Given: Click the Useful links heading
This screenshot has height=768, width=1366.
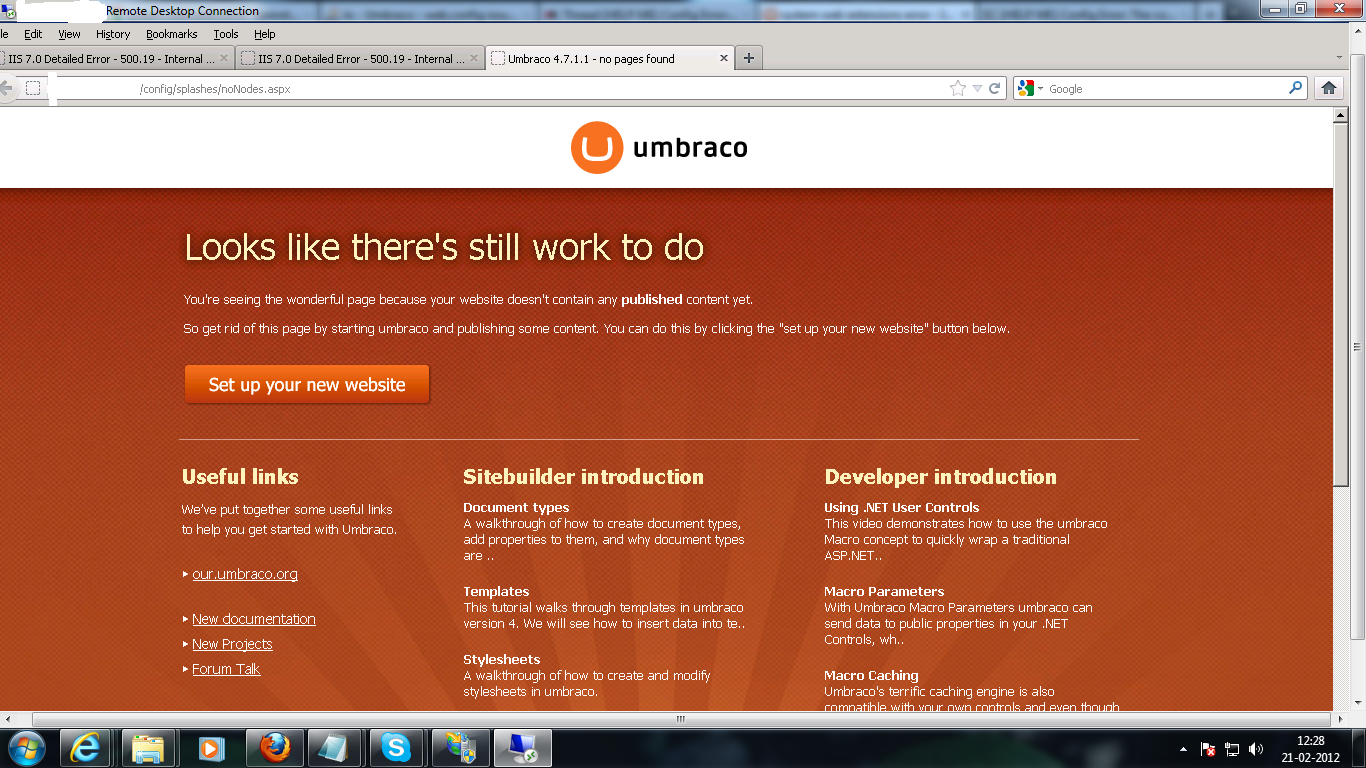Looking at the screenshot, I should click(x=240, y=476).
